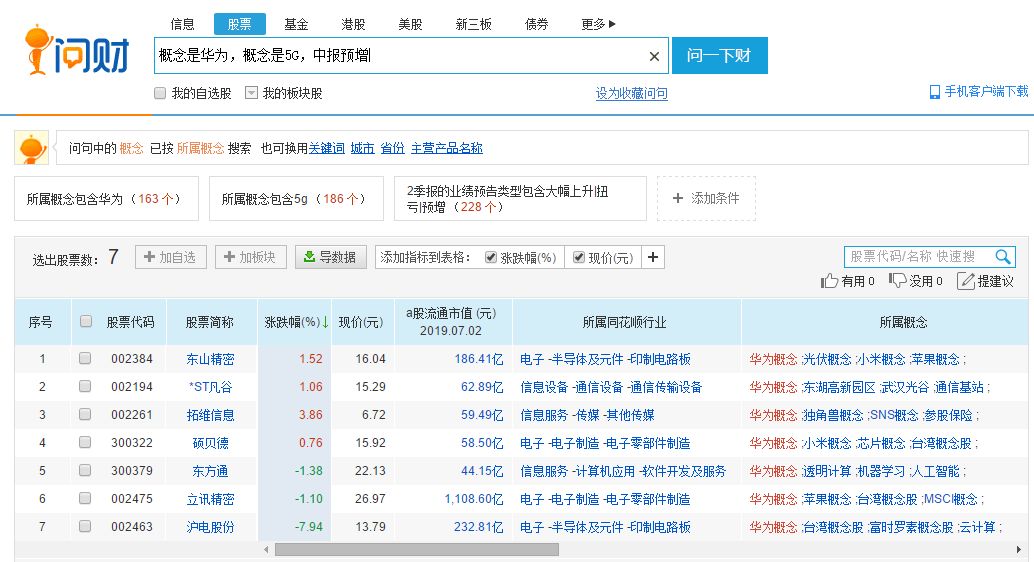
Task: Check 我的自选股 checkbox
Action: (160, 93)
